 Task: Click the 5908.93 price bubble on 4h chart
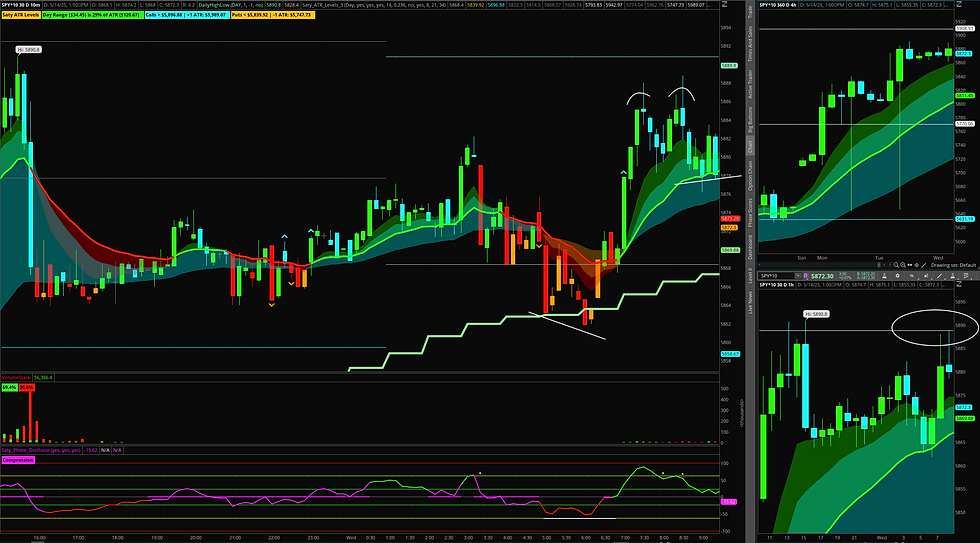pyautogui.click(x=964, y=28)
